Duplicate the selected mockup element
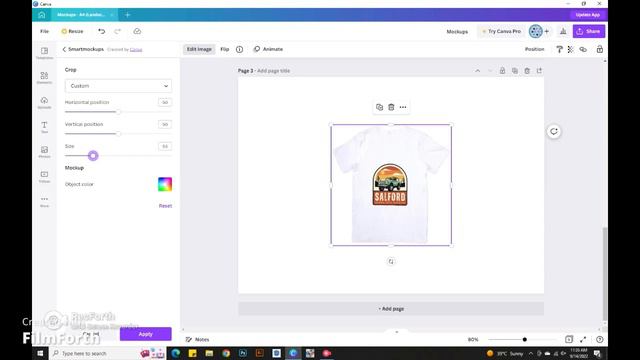This screenshot has width=640, height=360. pyautogui.click(x=379, y=107)
